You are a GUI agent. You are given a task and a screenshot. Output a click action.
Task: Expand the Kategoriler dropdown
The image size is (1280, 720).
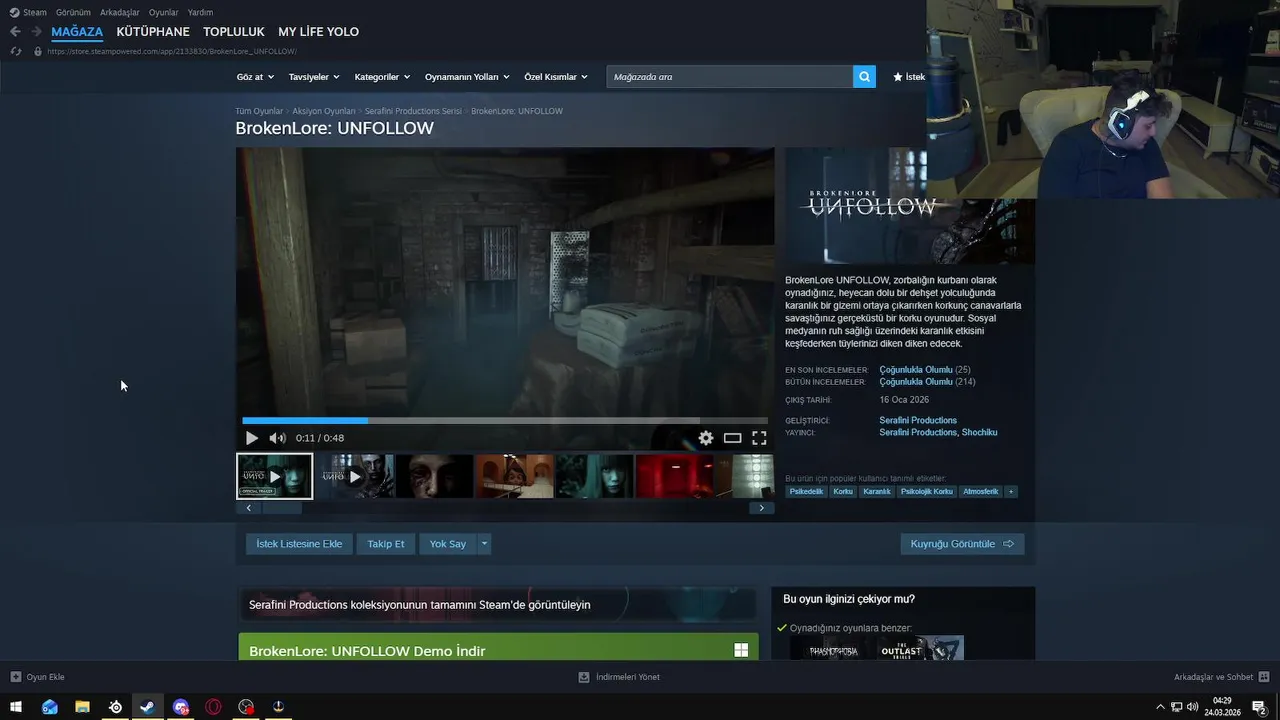click(x=382, y=77)
